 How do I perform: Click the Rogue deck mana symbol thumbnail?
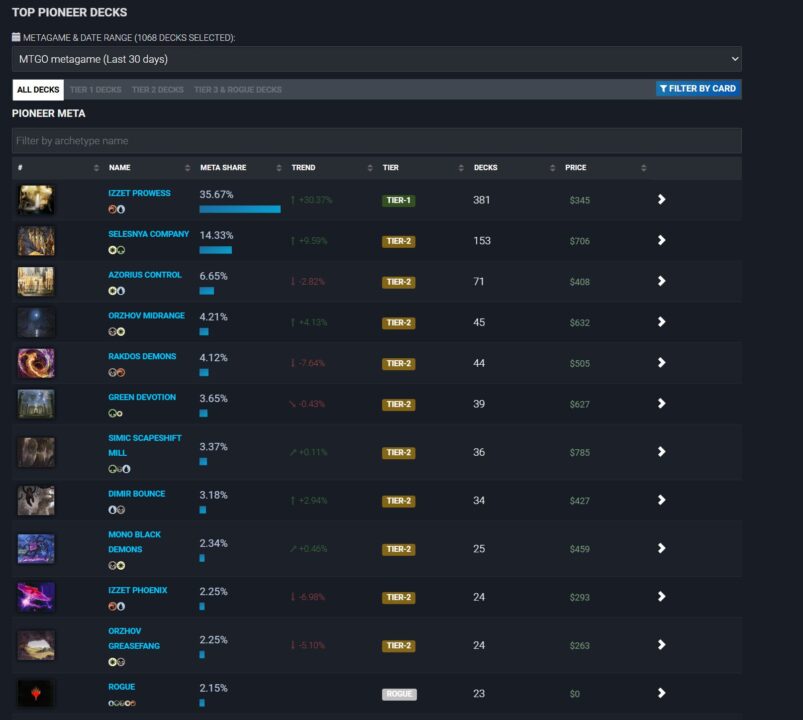click(x=36, y=693)
